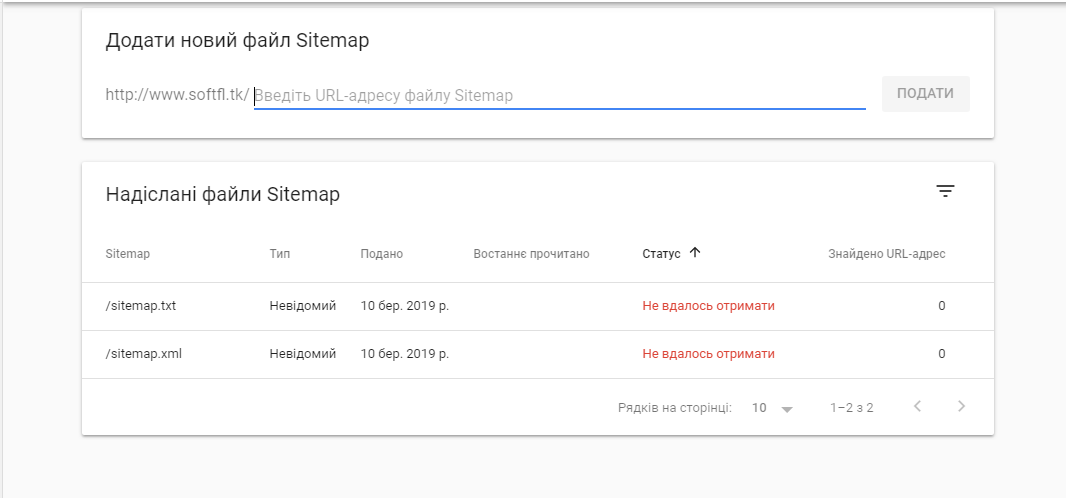Go to next page of sitemaps

[961, 406]
